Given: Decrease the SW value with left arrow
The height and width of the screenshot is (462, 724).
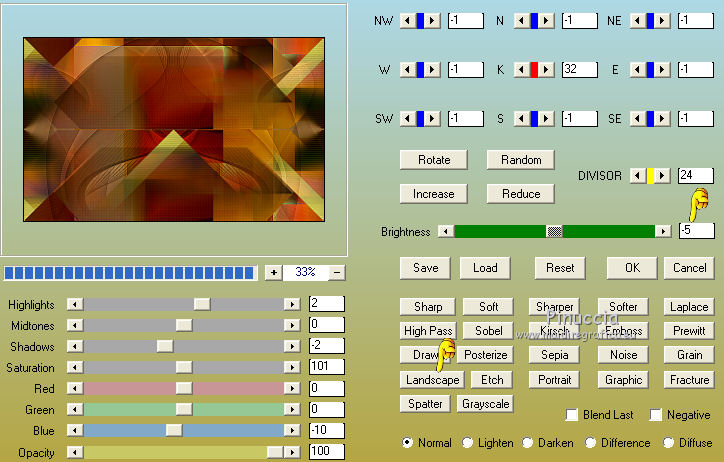Looking at the screenshot, I should click(x=407, y=119).
